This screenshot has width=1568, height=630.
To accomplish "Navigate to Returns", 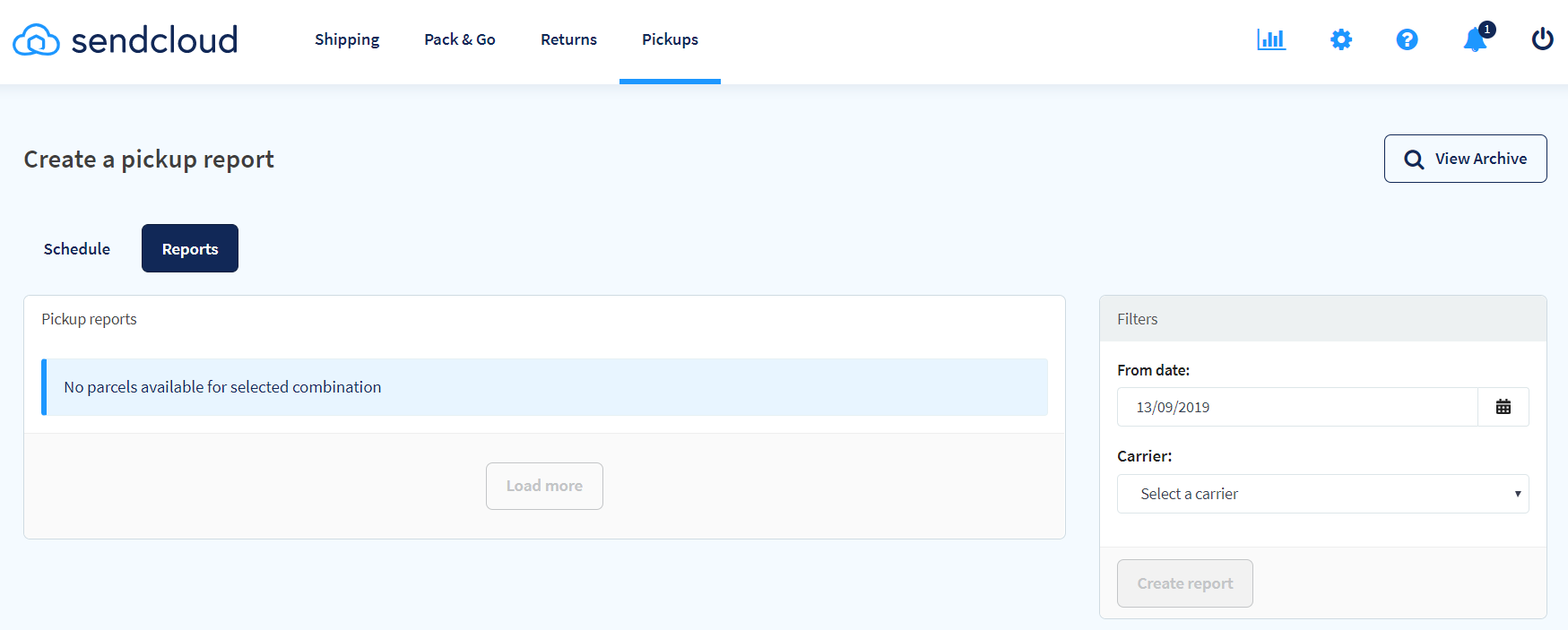I will pos(568,39).
